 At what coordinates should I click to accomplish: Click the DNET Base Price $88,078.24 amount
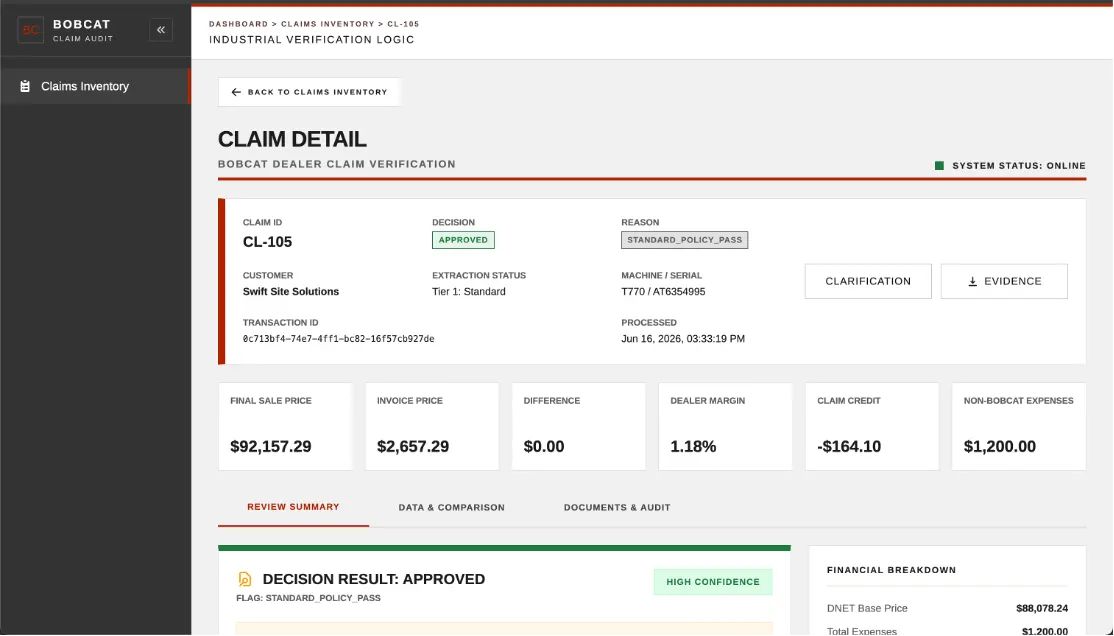[1042, 608]
